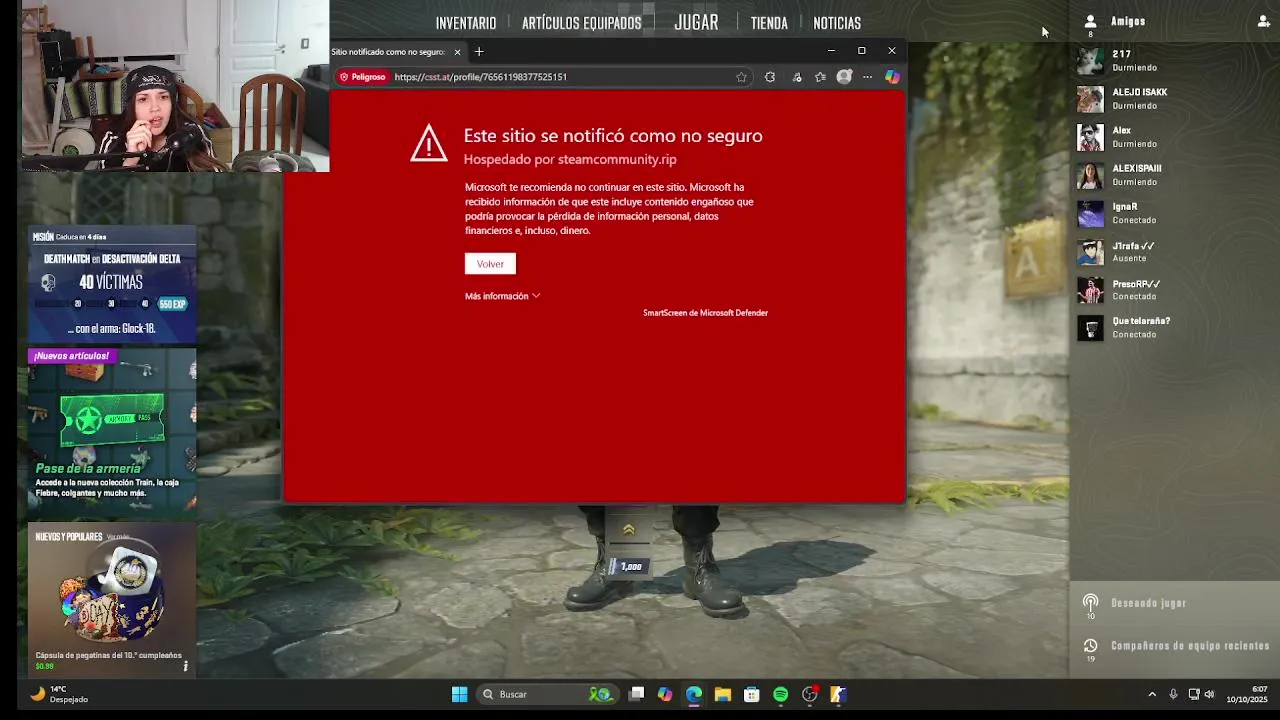Open a new Edge tab
The image size is (1280, 720).
tap(479, 52)
